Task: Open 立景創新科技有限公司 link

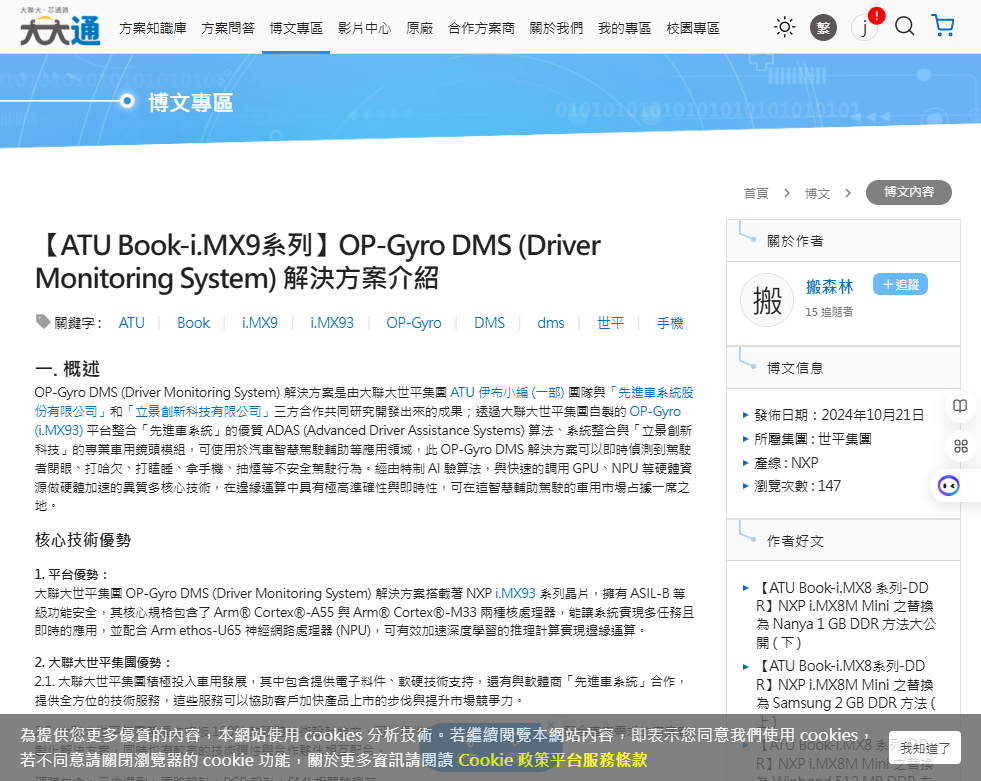Action: tap(198, 411)
